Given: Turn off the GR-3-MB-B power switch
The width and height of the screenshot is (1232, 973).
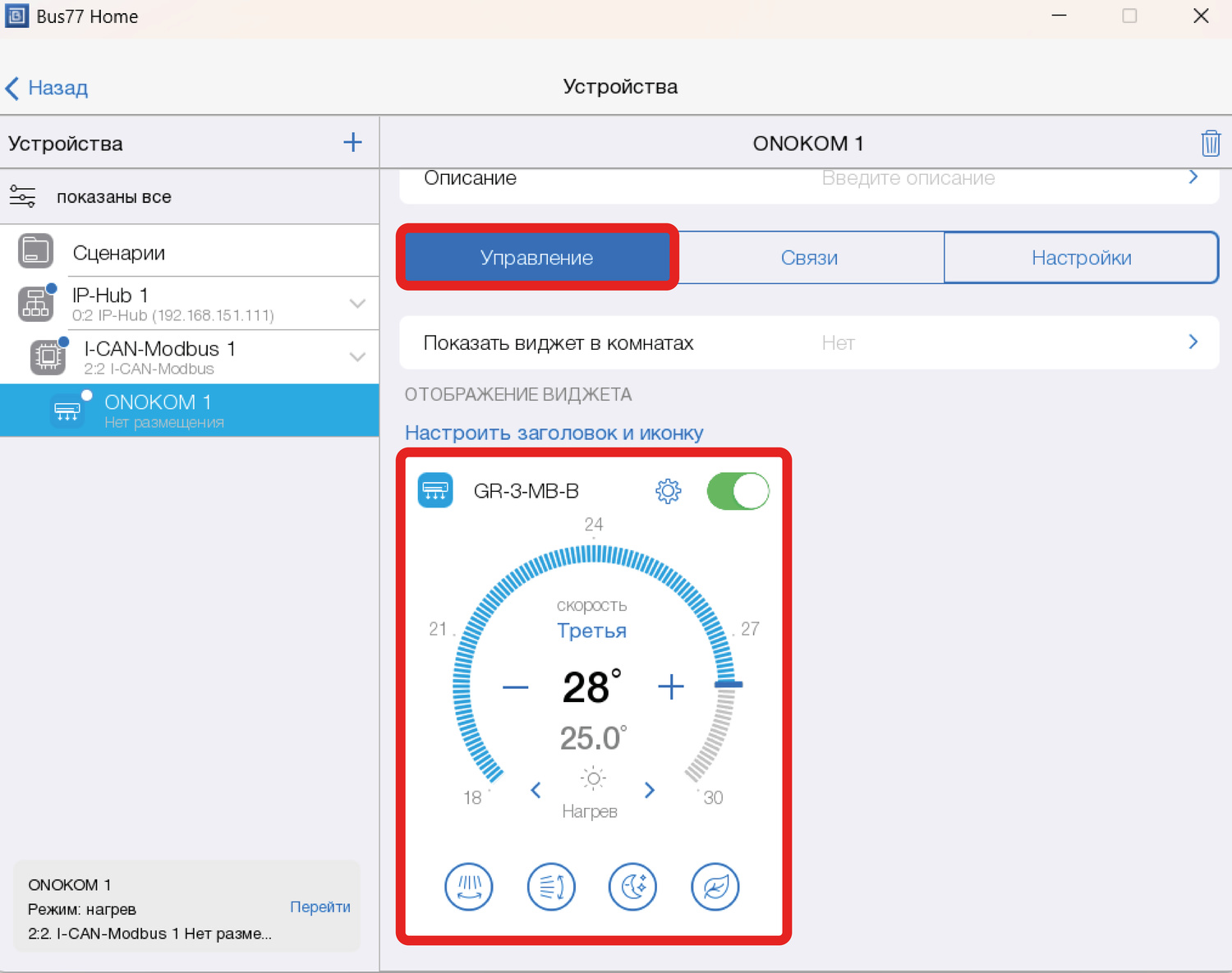Looking at the screenshot, I should [738, 491].
